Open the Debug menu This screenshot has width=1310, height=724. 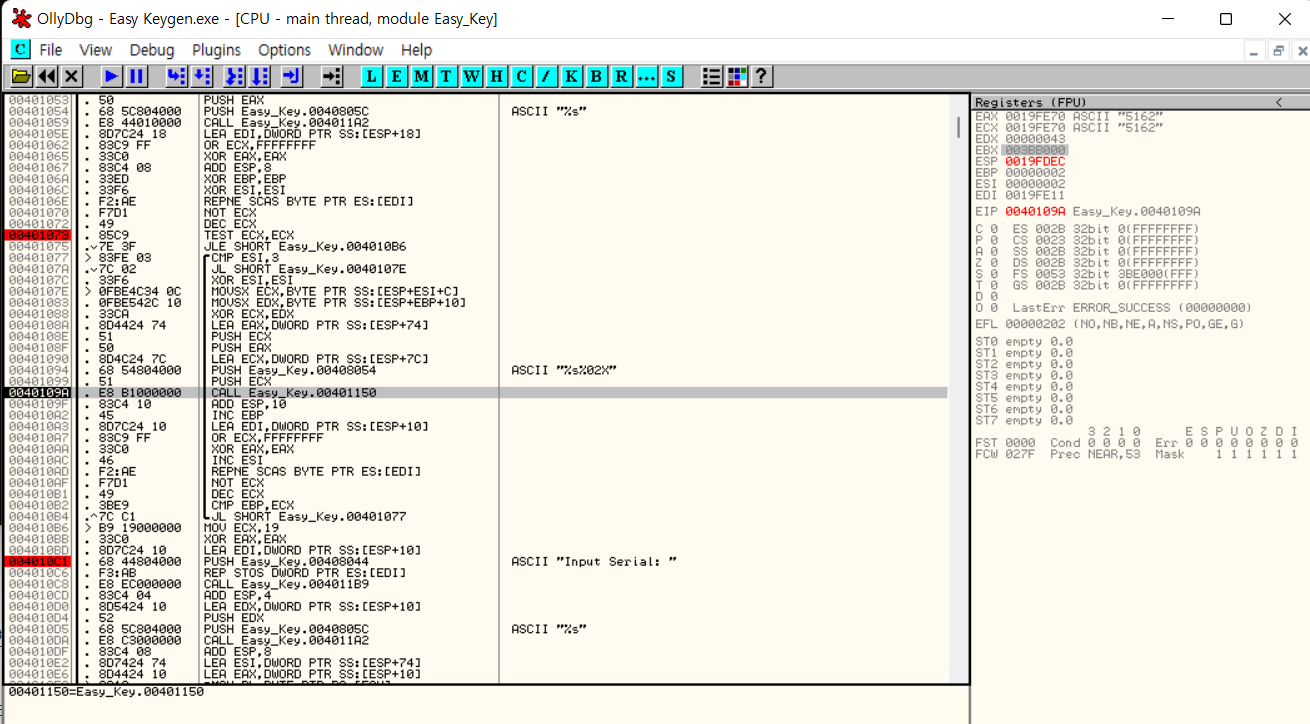click(x=152, y=50)
